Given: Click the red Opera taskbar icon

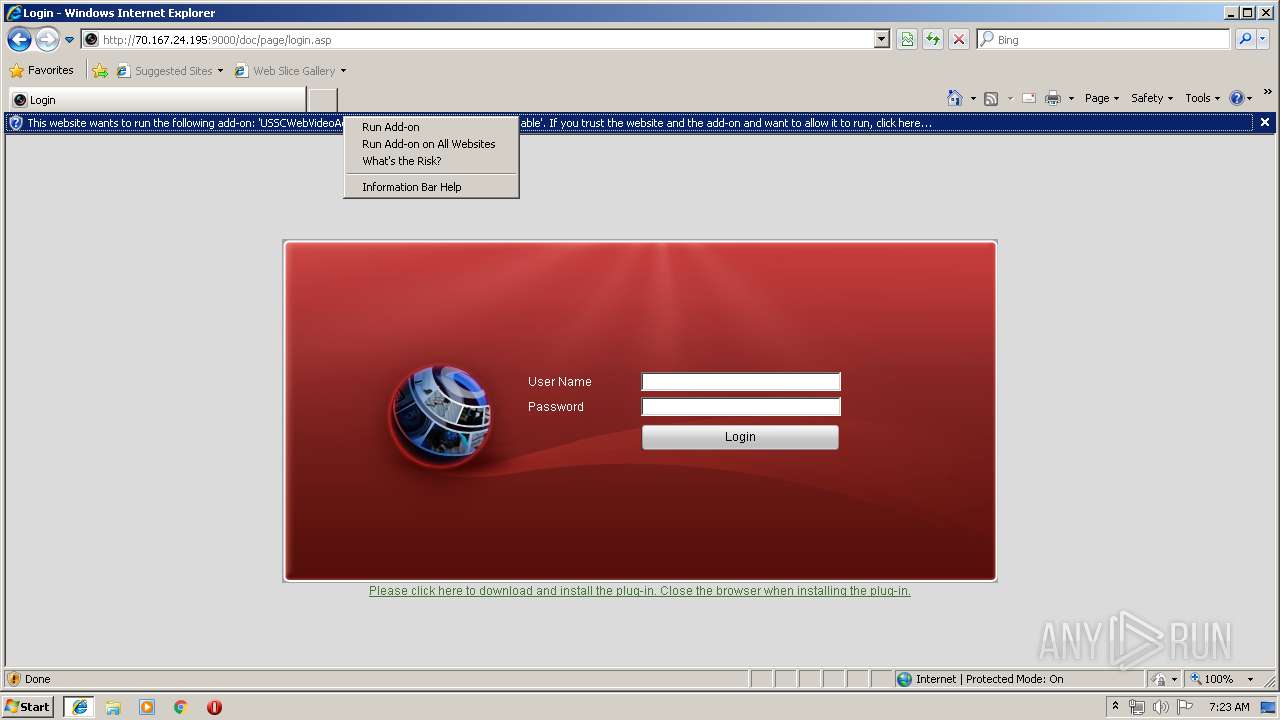Looking at the screenshot, I should tap(214, 707).
